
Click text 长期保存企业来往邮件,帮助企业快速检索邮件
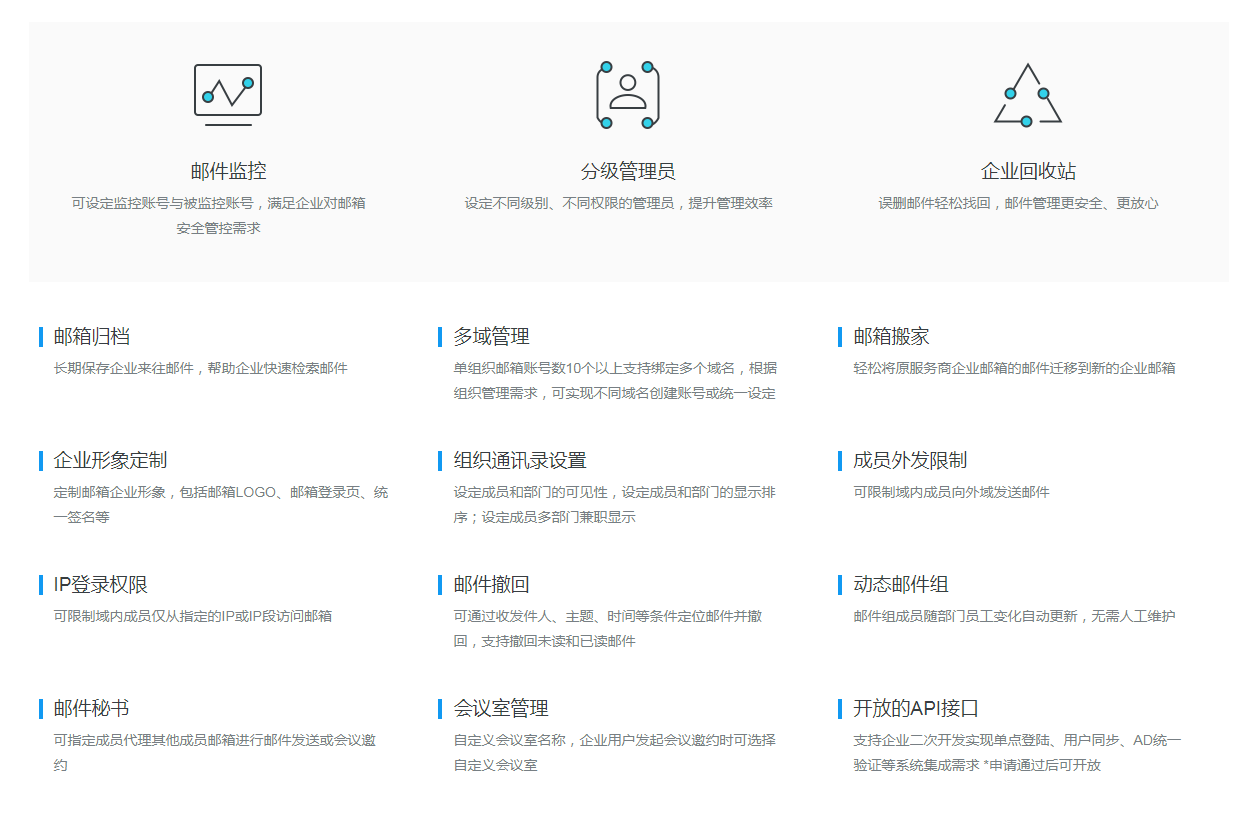tap(200, 368)
